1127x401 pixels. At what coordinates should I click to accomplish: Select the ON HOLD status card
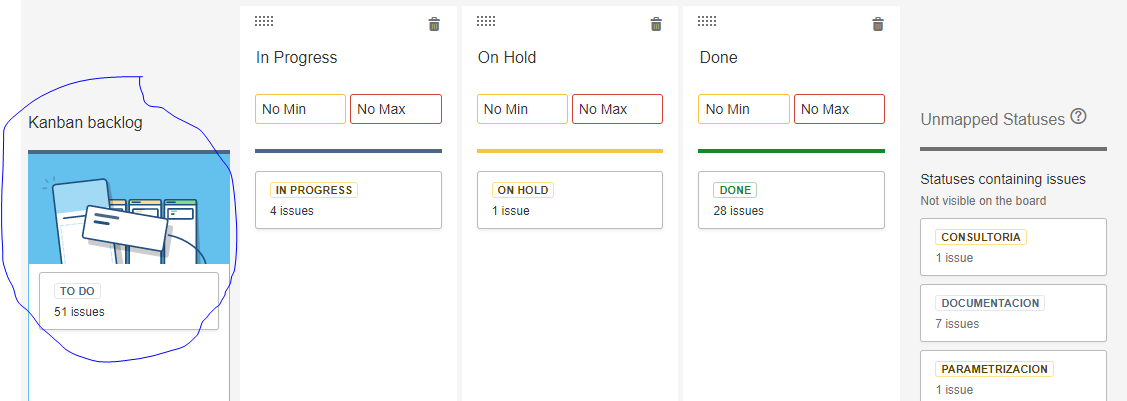[570, 200]
